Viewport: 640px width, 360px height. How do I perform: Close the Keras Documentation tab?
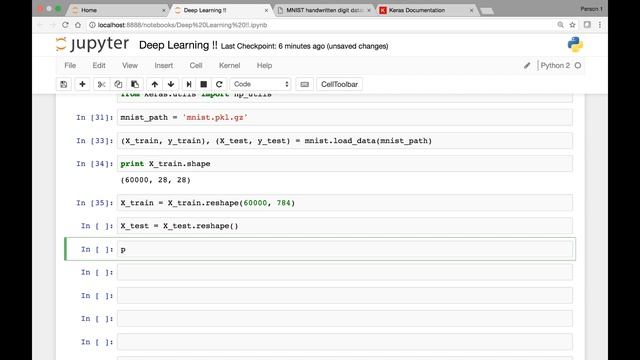tap(471, 10)
